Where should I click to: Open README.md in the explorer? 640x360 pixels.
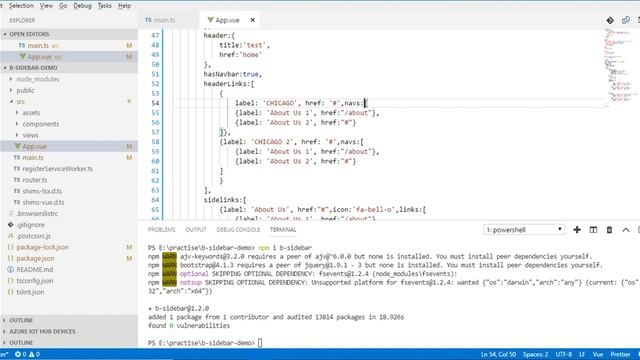(34, 269)
